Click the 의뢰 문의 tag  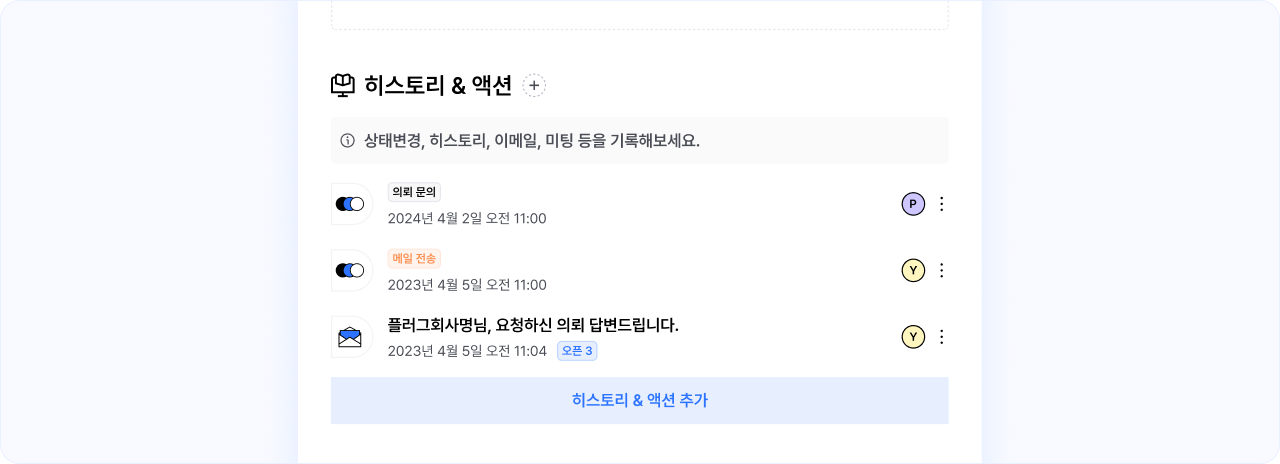click(414, 192)
